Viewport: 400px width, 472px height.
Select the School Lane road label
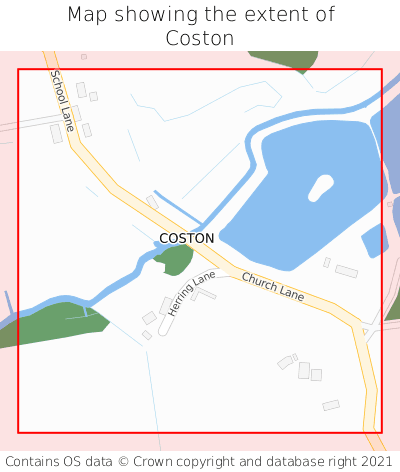point(62,101)
